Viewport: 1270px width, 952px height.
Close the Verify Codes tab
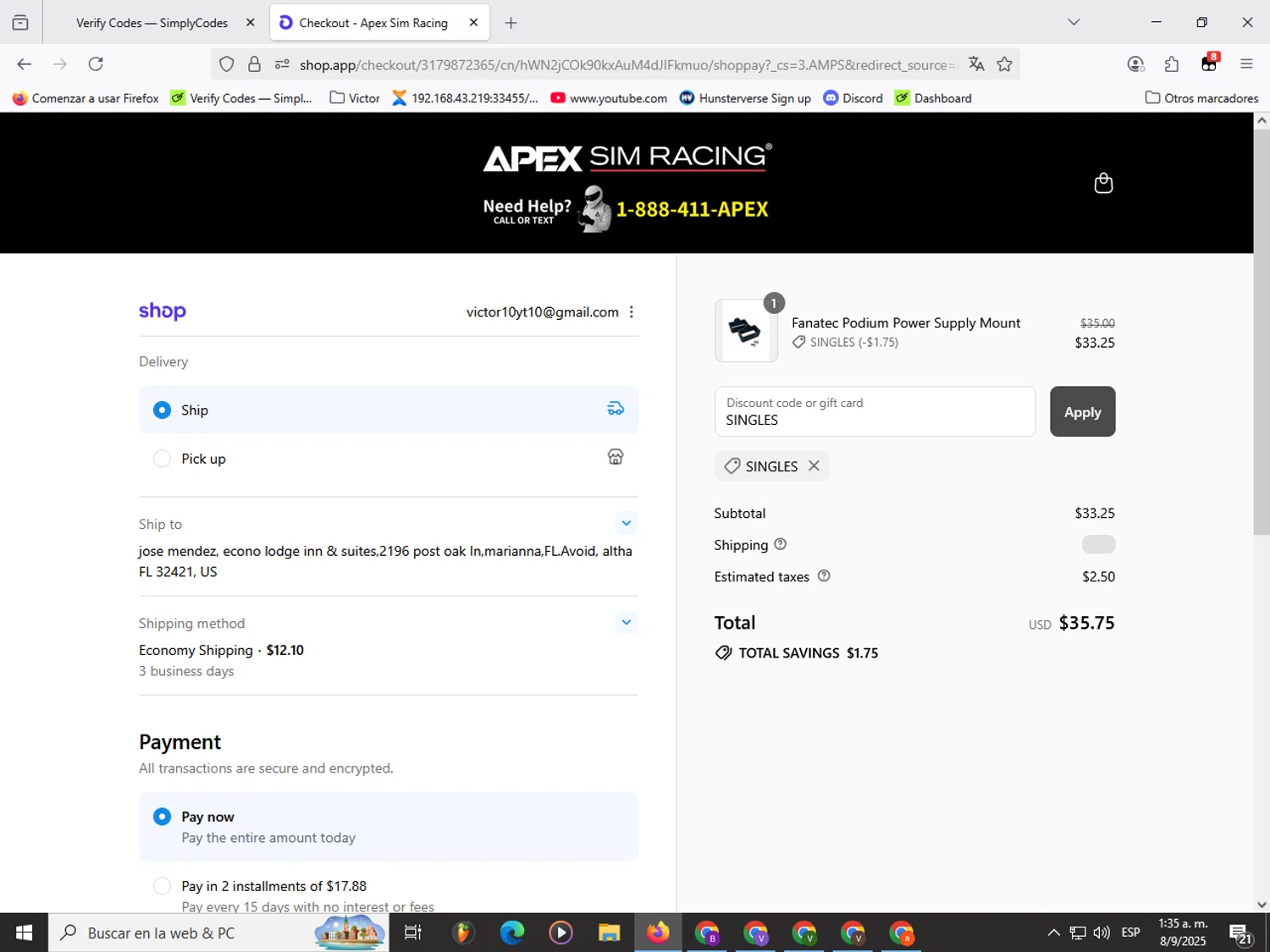pos(250,23)
